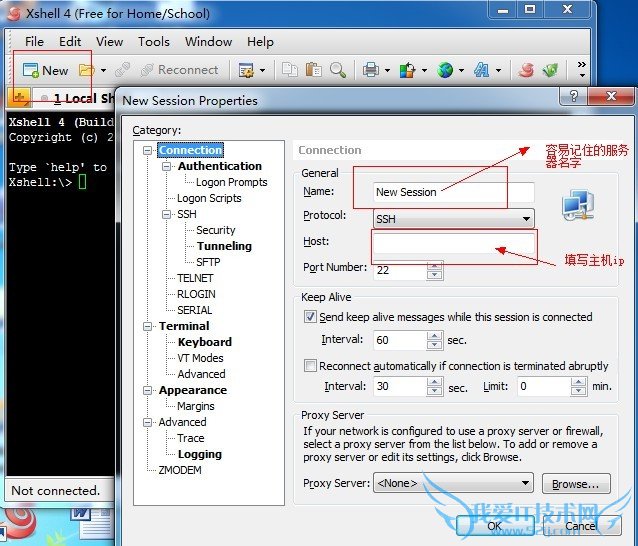Click the Port Number field
The height and width of the screenshot is (546, 638).
[x=400, y=270]
